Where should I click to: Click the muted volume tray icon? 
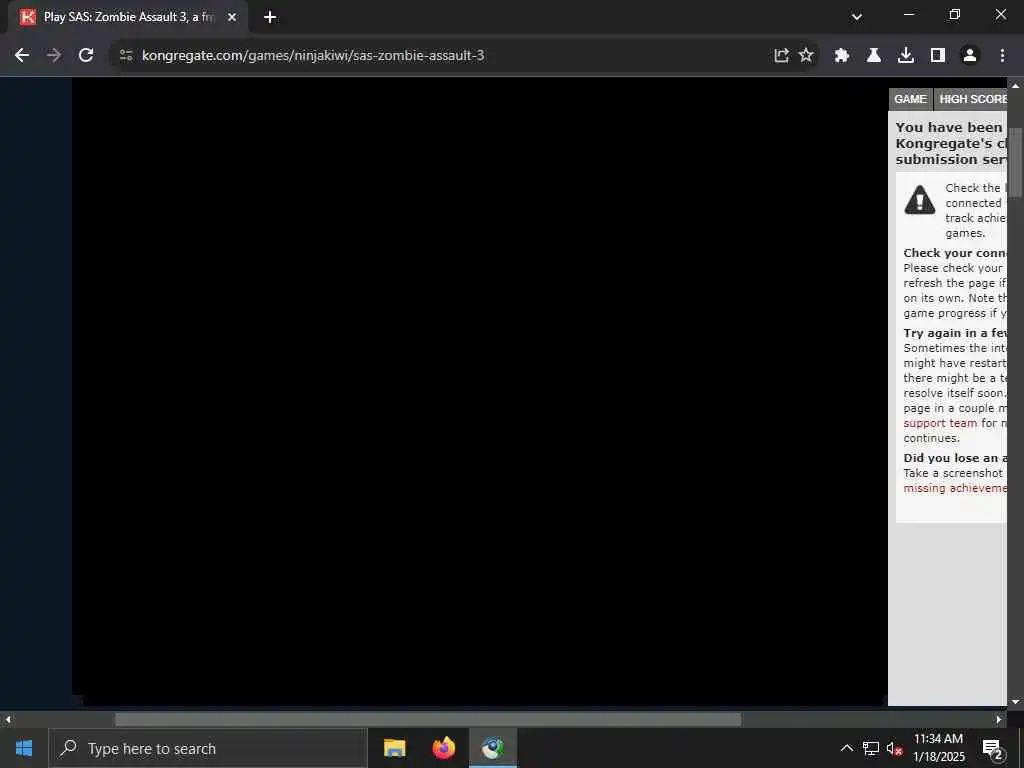tap(894, 748)
